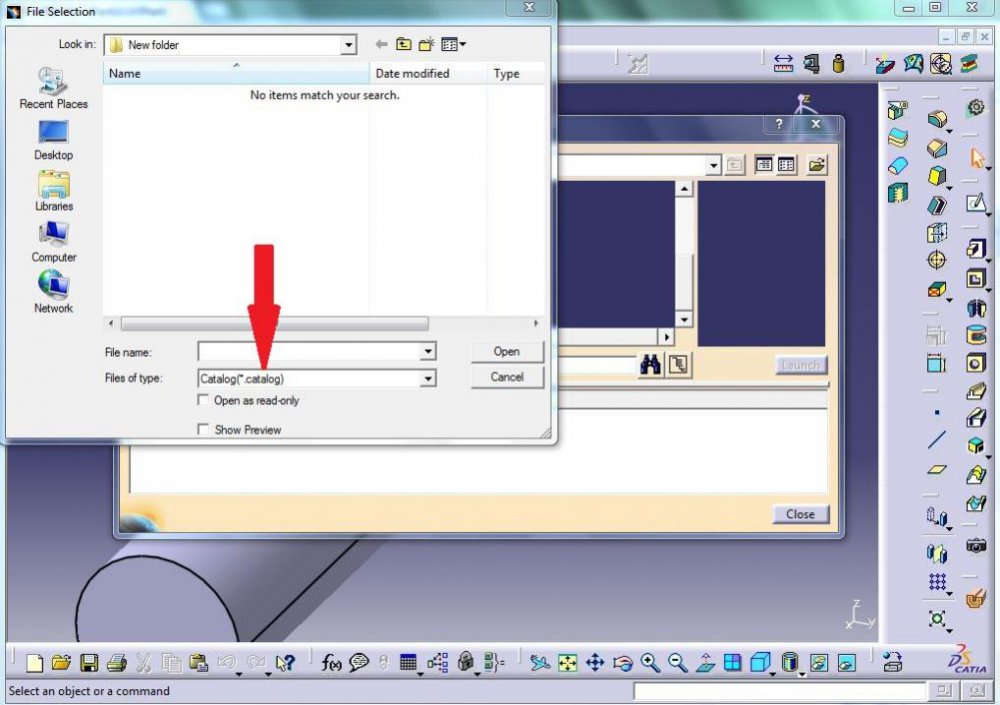Click inside the File name field
This screenshot has width=1000, height=705.
pyautogui.click(x=308, y=352)
